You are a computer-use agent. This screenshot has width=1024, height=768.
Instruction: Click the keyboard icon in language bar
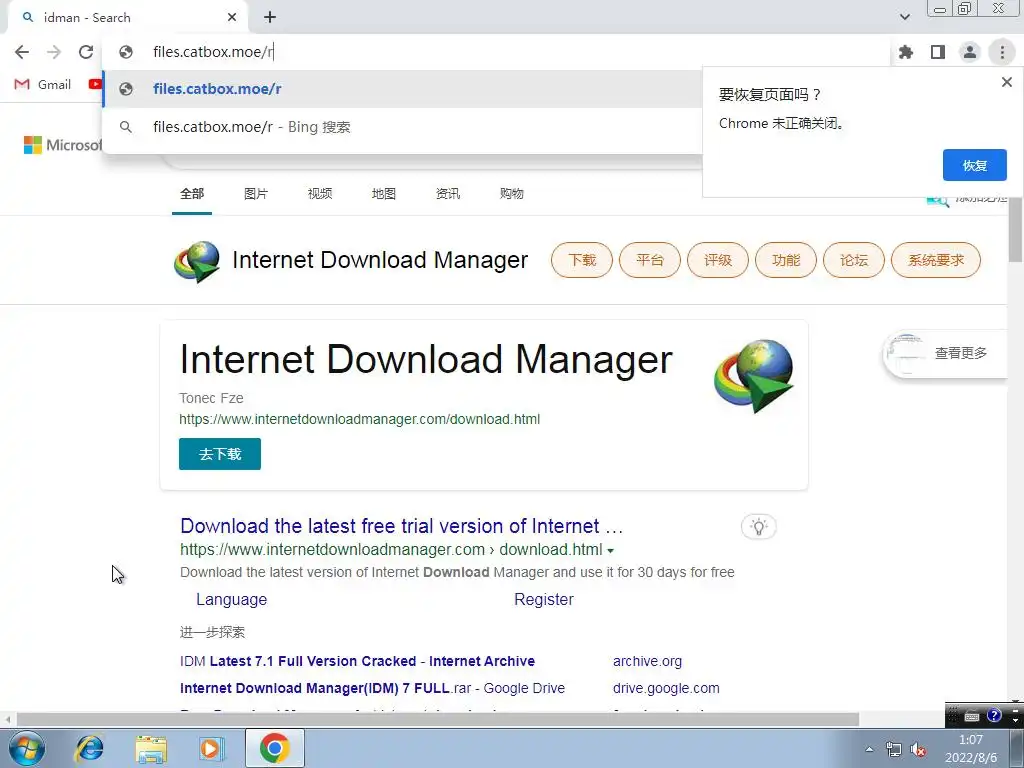(972, 716)
